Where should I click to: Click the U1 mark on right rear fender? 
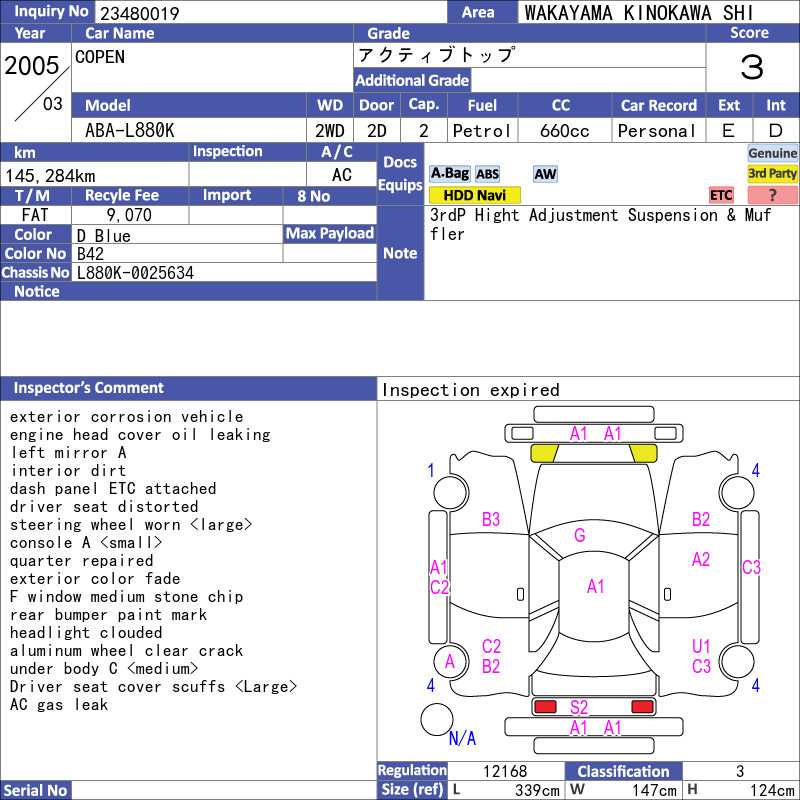tap(701, 646)
